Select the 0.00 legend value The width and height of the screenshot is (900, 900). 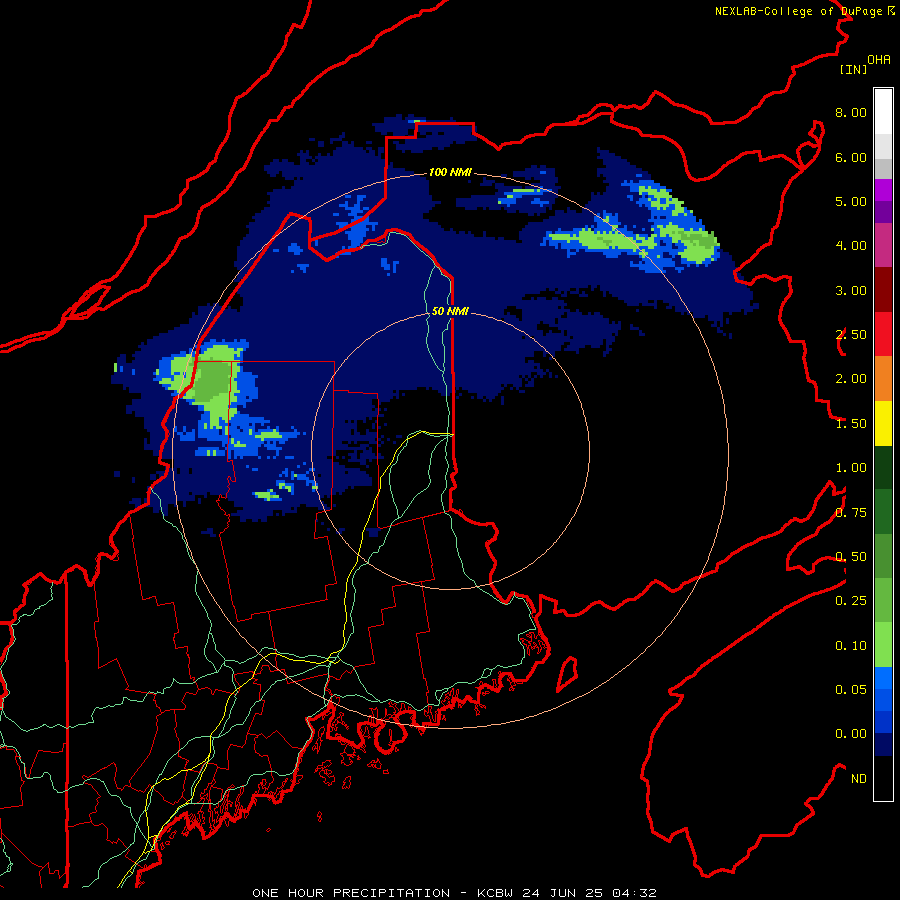(x=851, y=734)
